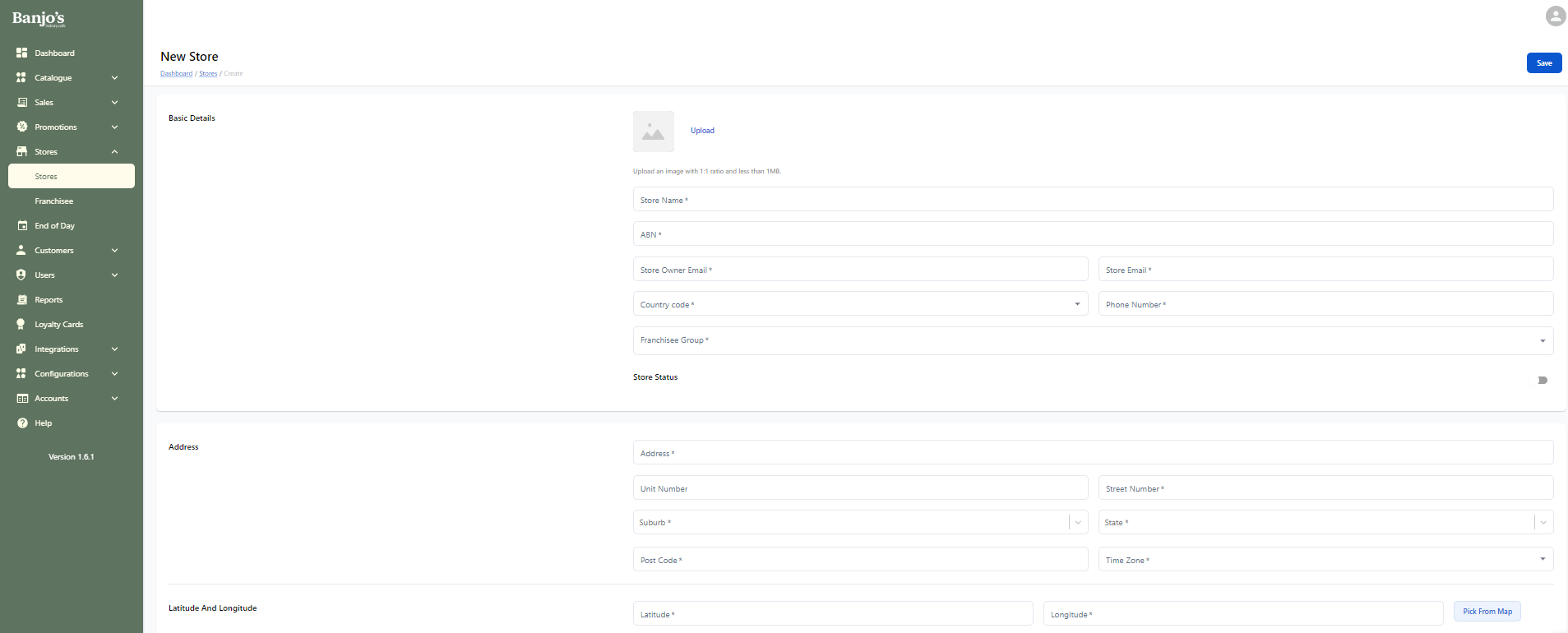Click the Store Name input field

click(x=1092, y=200)
